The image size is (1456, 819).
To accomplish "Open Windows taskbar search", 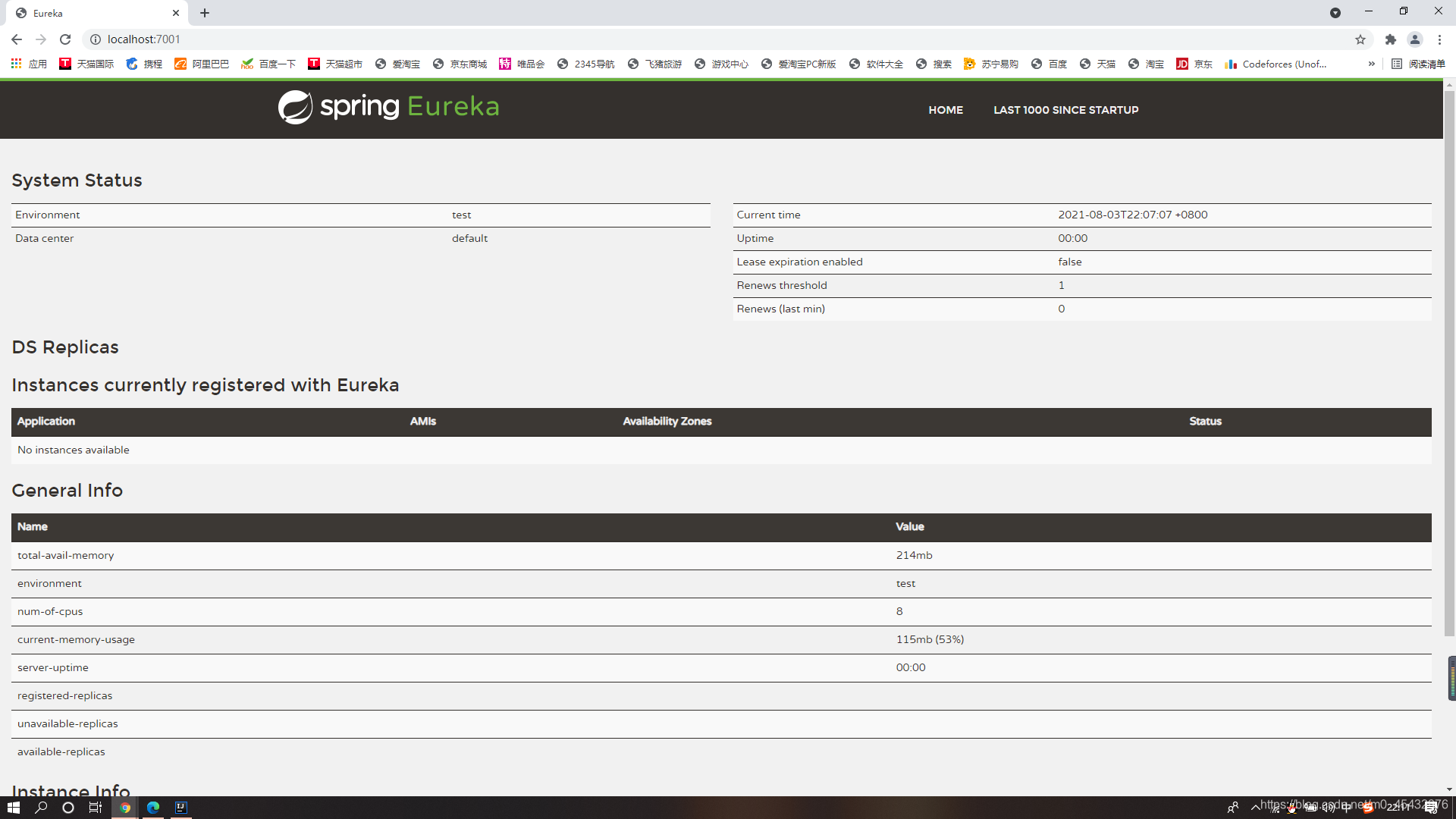I will point(41,808).
